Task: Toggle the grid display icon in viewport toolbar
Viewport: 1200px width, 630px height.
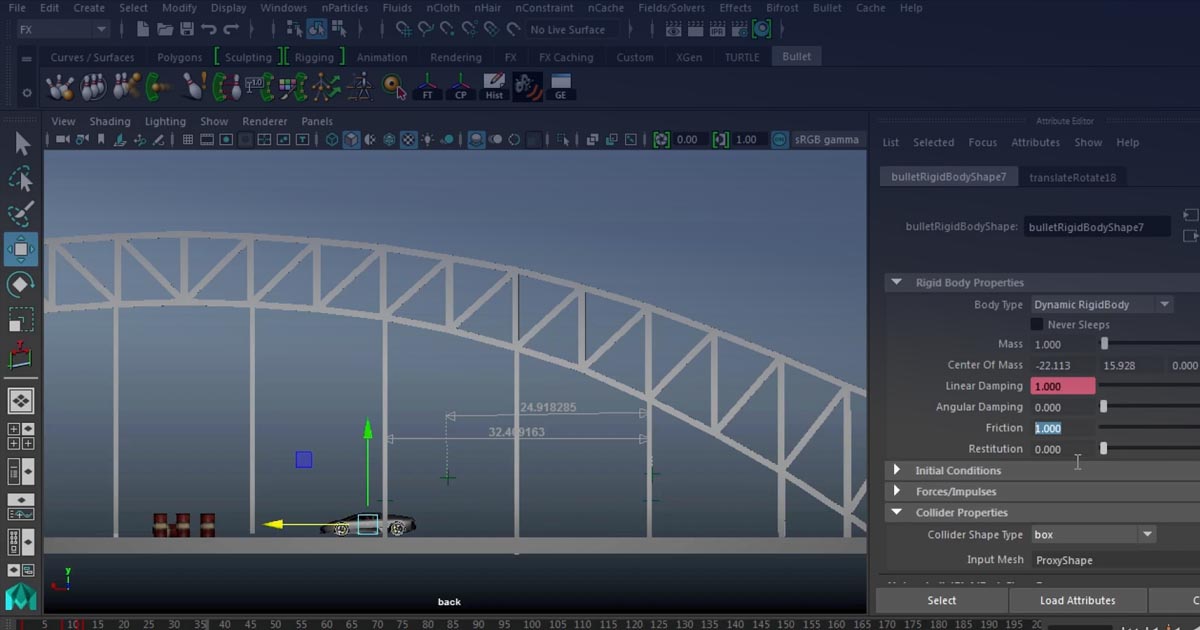Action: (x=187, y=140)
